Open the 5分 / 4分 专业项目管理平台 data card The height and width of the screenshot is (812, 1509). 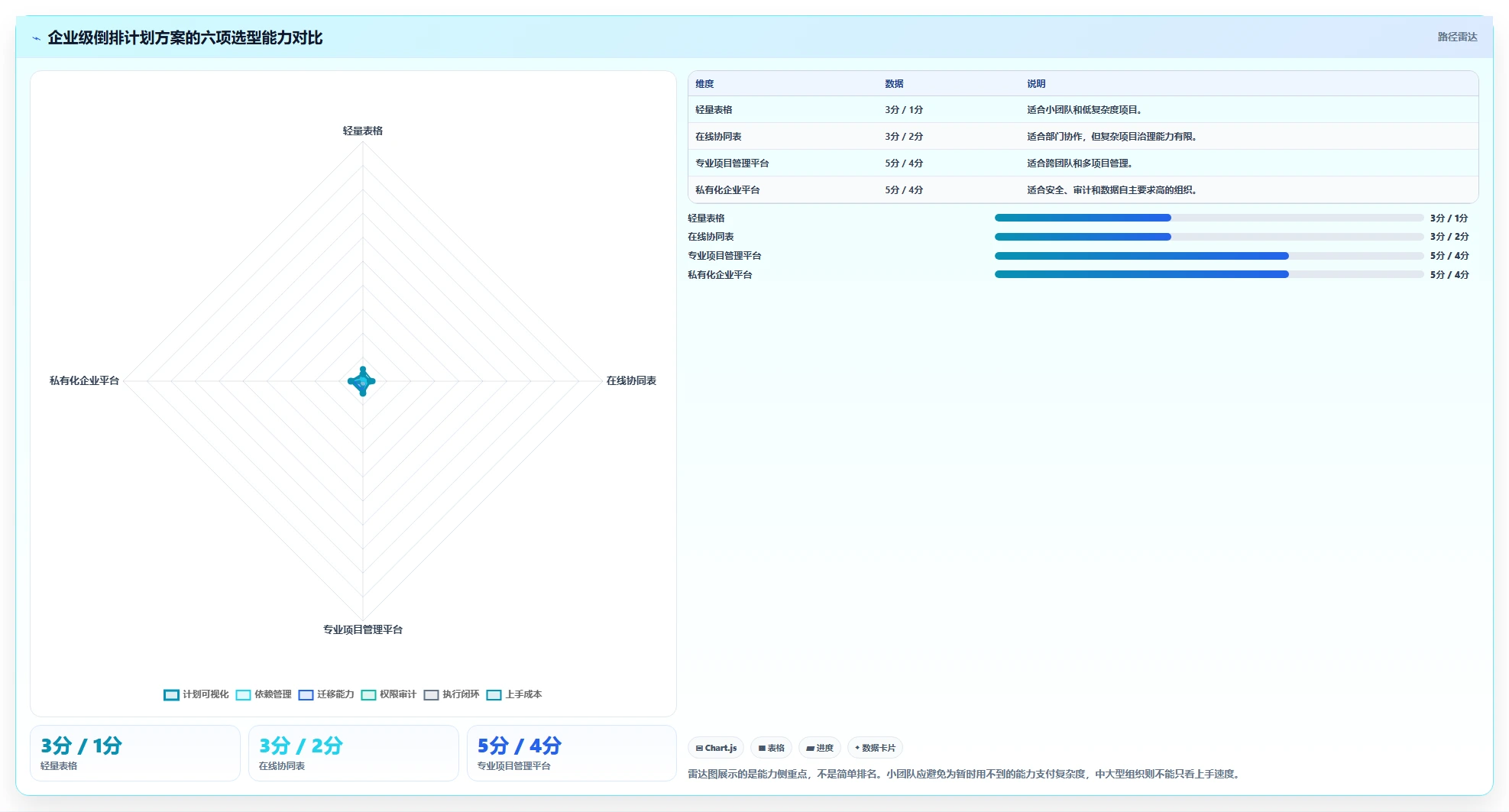coord(572,753)
